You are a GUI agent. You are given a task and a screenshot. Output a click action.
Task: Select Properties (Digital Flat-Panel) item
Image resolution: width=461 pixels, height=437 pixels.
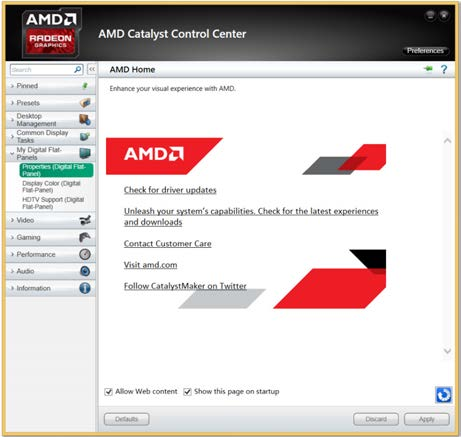pos(56,170)
